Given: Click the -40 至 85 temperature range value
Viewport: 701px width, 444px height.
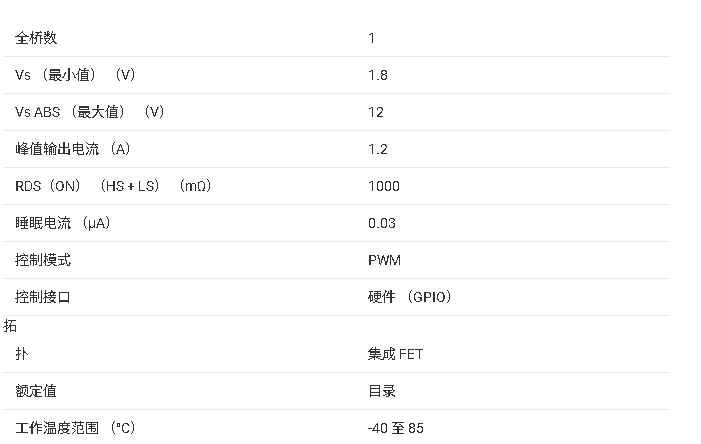Looking at the screenshot, I should (x=396, y=428).
